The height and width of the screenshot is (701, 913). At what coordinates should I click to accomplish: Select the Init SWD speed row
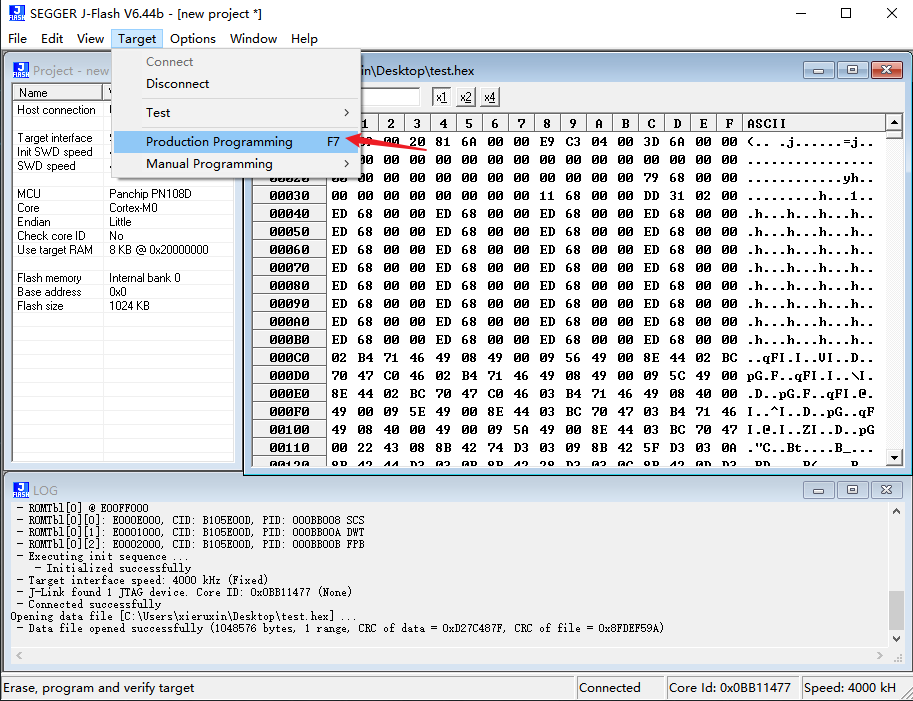(x=123, y=152)
